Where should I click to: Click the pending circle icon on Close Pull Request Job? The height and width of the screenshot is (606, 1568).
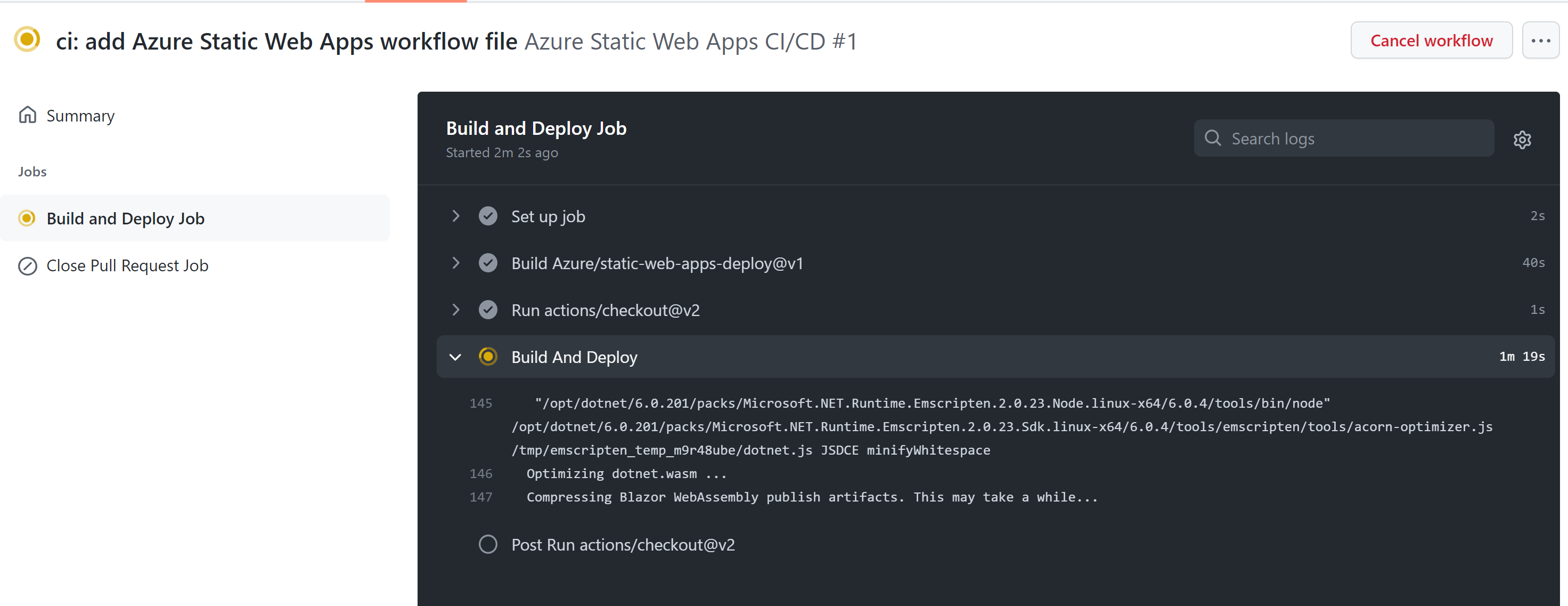28,265
